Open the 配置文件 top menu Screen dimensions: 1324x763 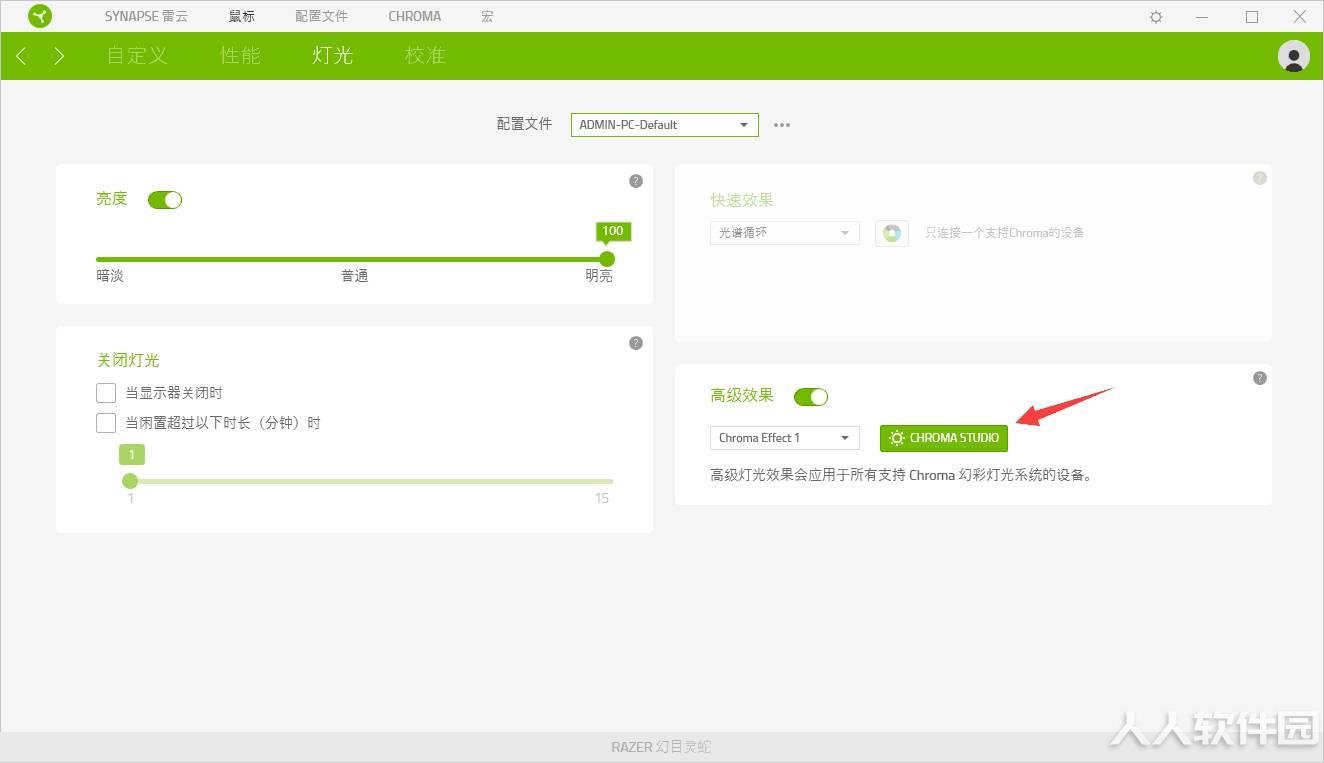pos(321,17)
